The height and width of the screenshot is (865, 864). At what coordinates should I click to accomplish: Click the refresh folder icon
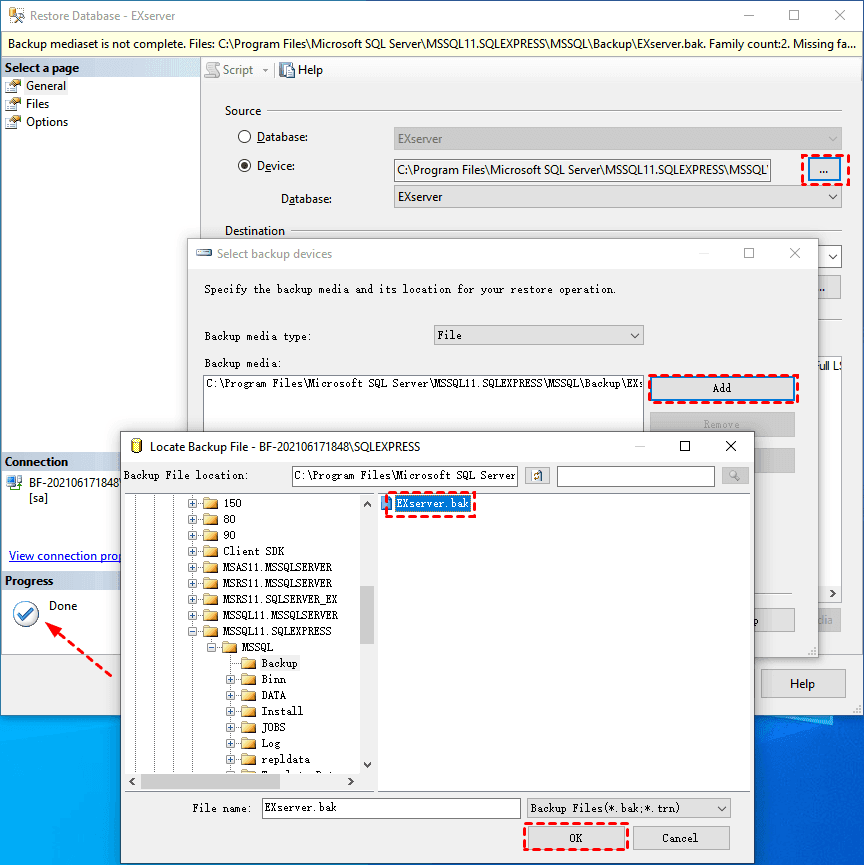pyautogui.click(x=537, y=476)
